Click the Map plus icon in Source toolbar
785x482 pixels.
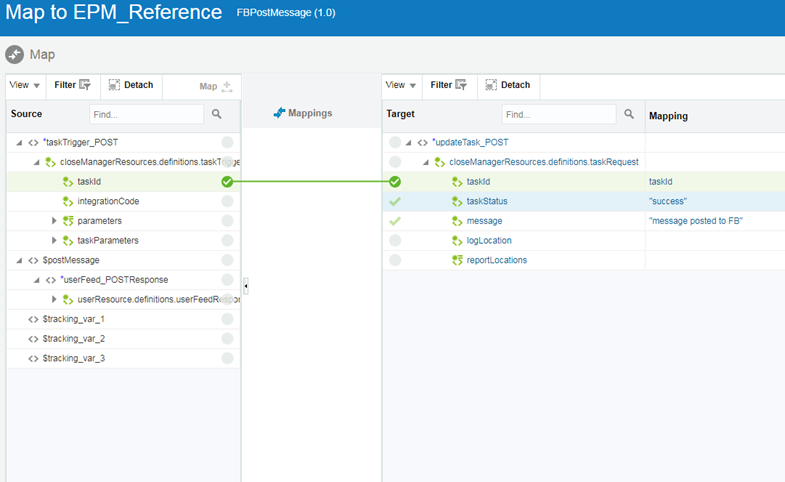pyautogui.click(x=227, y=86)
